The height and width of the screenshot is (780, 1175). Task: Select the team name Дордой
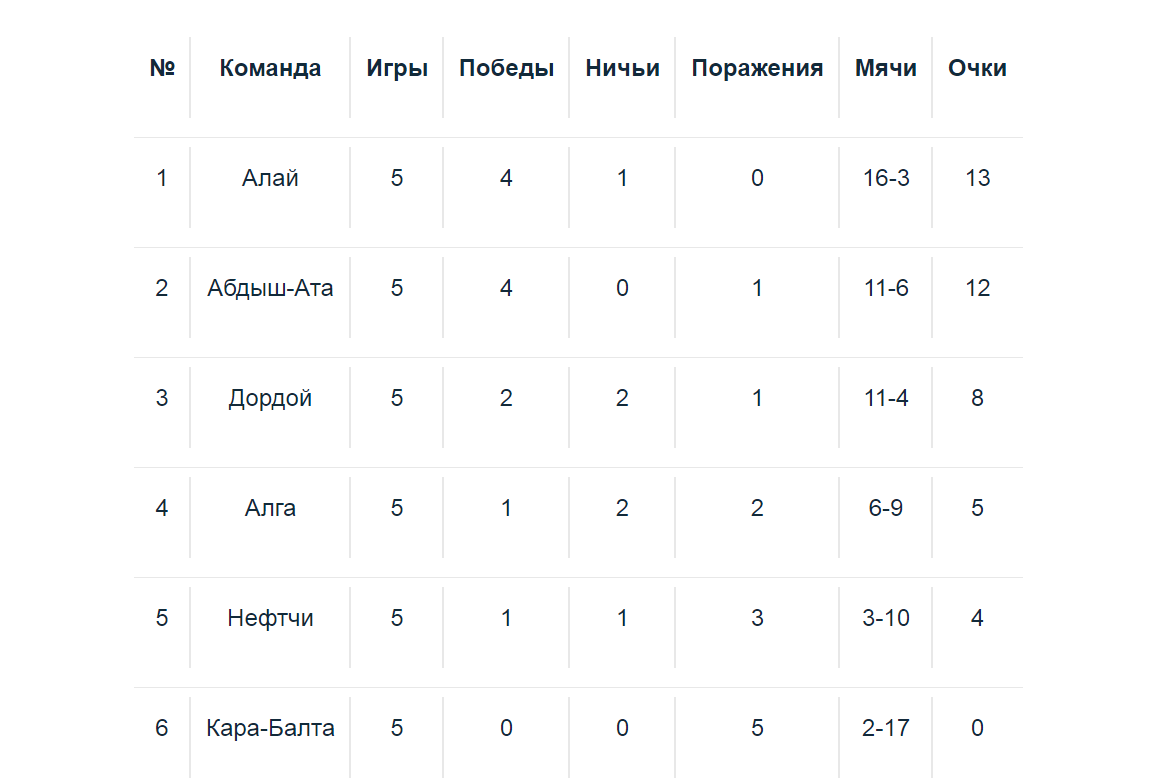[x=270, y=398]
